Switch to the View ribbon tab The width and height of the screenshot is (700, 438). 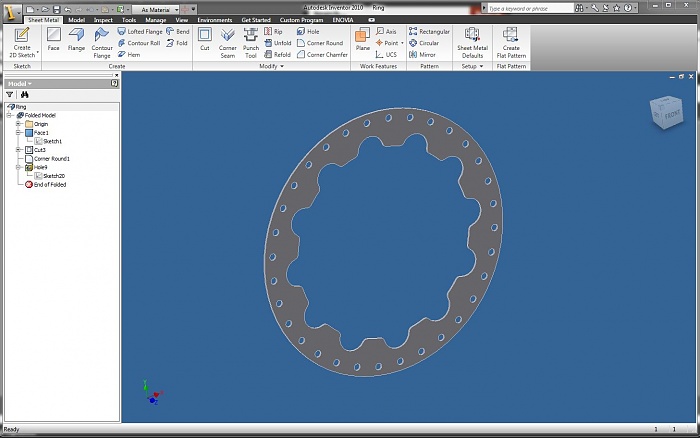[182, 20]
